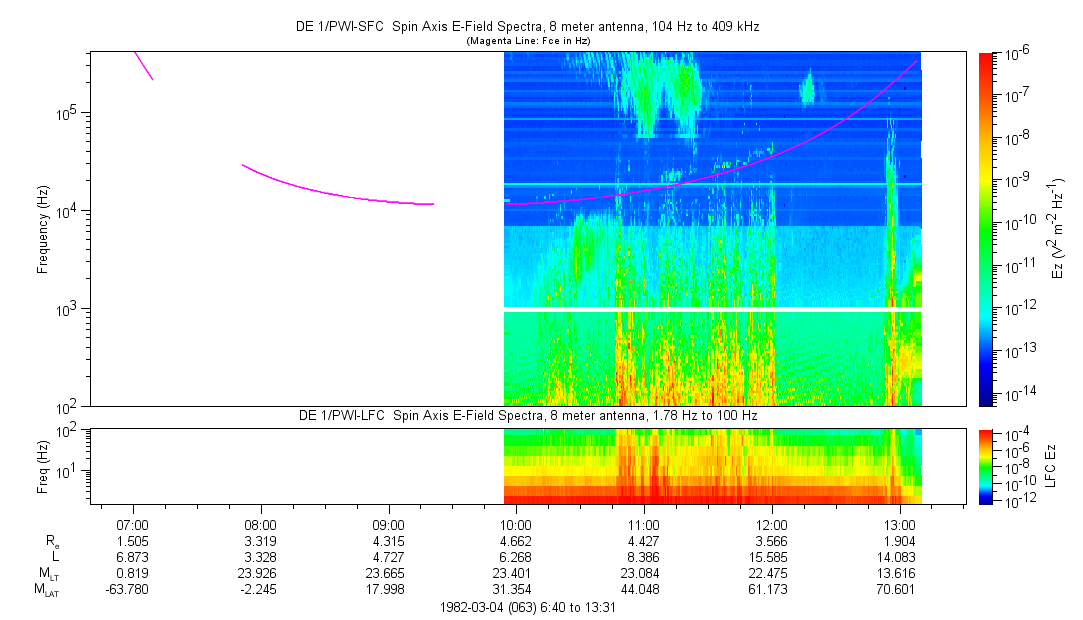Select the MLAT row label

point(47,590)
